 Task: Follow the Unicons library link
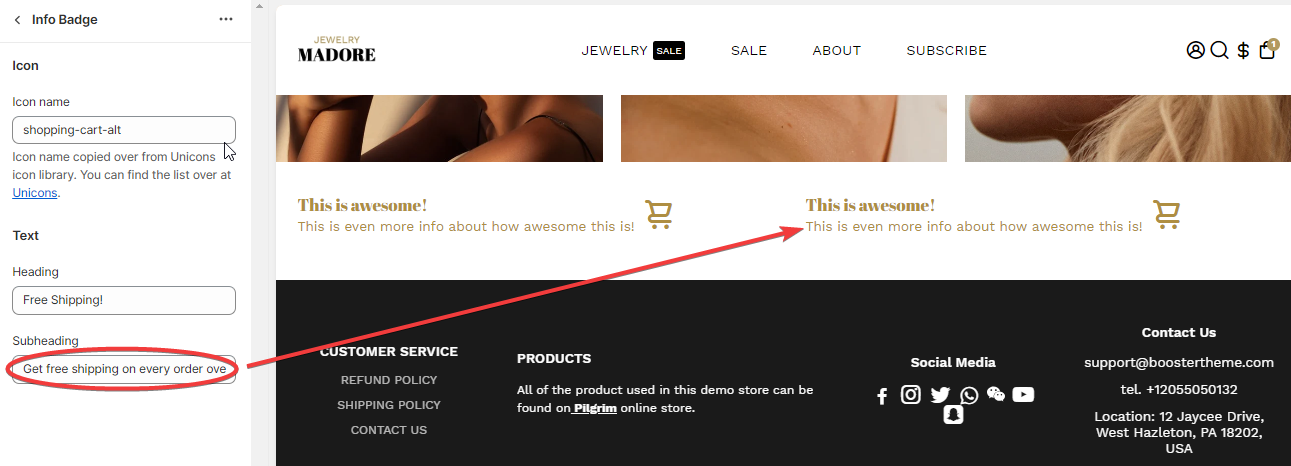click(x=35, y=193)
